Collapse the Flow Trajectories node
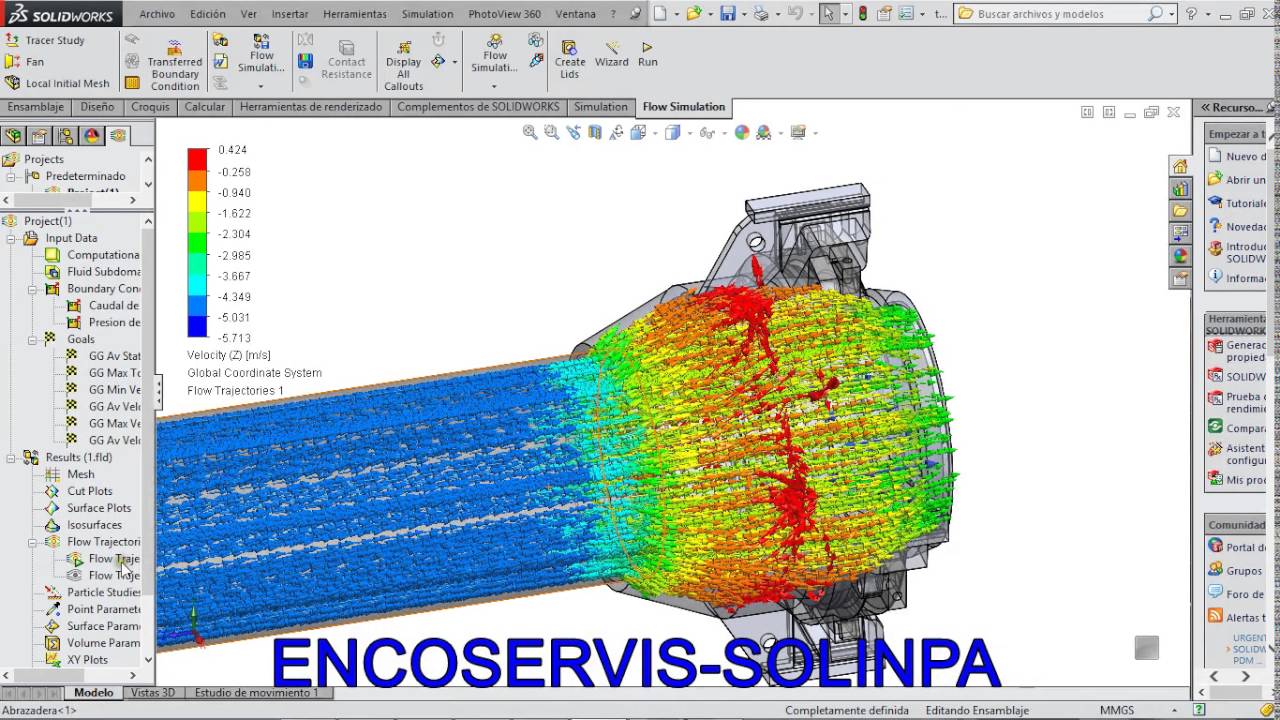1280x720 pixels. [x=32, y=542]
